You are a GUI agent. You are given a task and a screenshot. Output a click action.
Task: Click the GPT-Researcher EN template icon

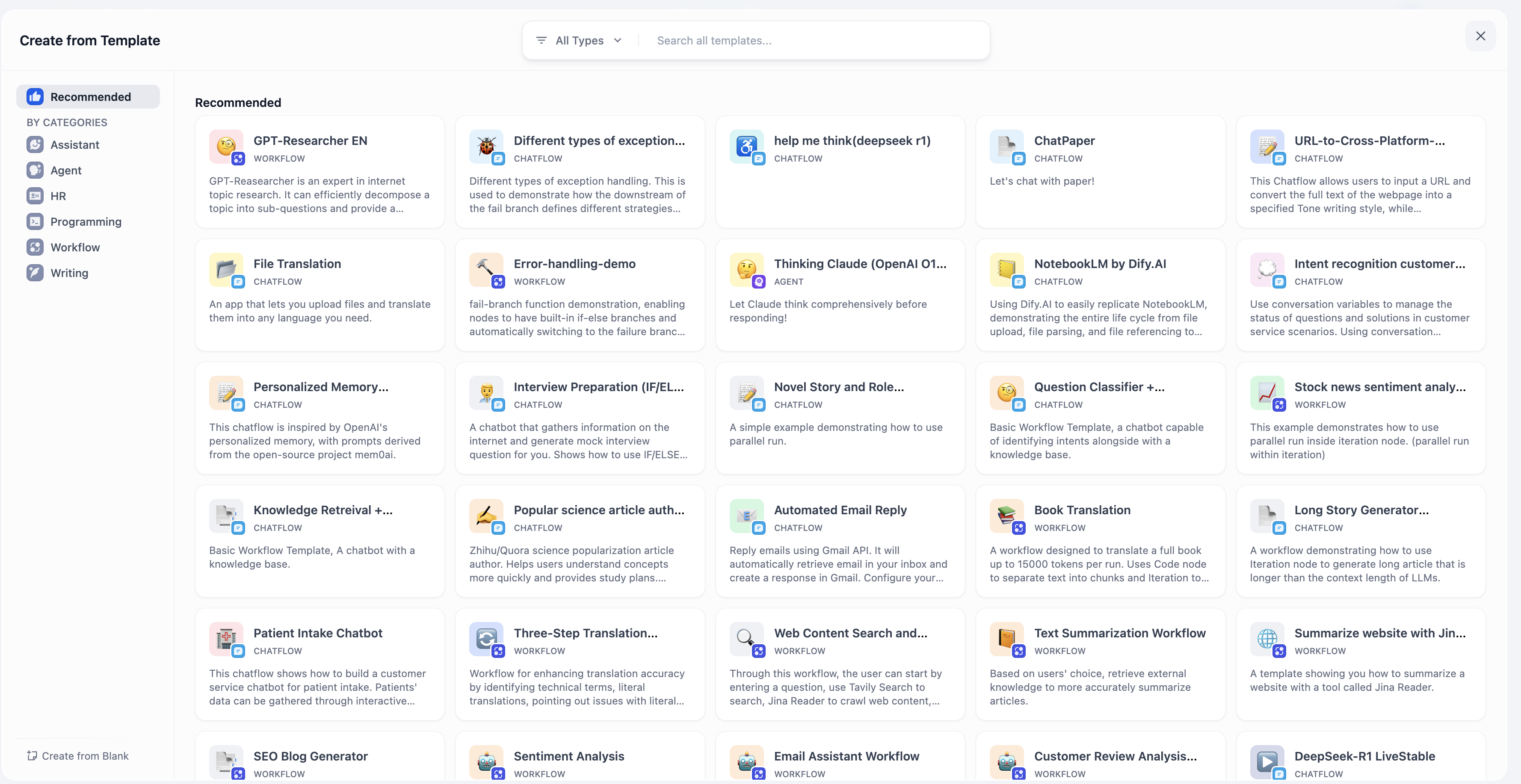226,146
